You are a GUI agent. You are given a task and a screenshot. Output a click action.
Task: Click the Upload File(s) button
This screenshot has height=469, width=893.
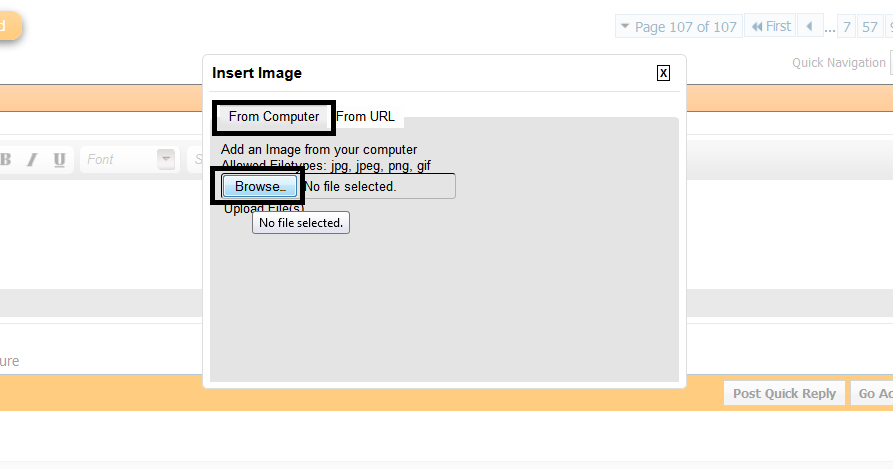[x=263, y=208]
